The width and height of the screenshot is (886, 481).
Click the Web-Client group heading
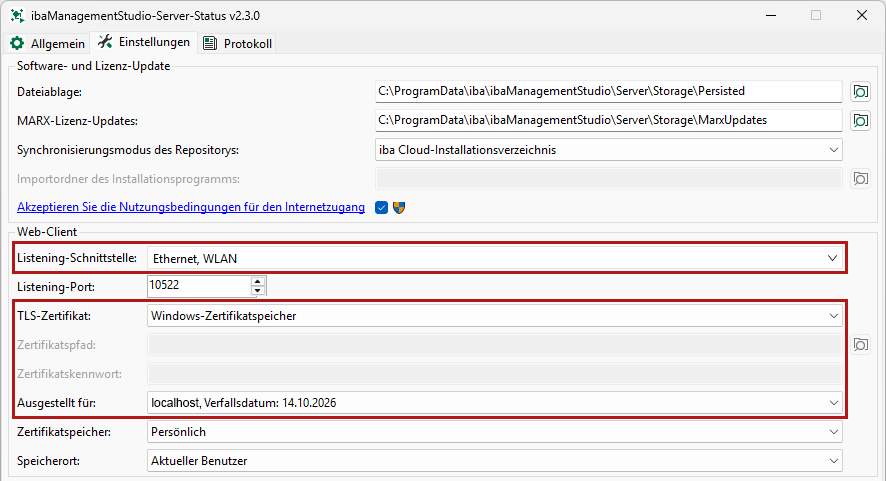point(47,232)
